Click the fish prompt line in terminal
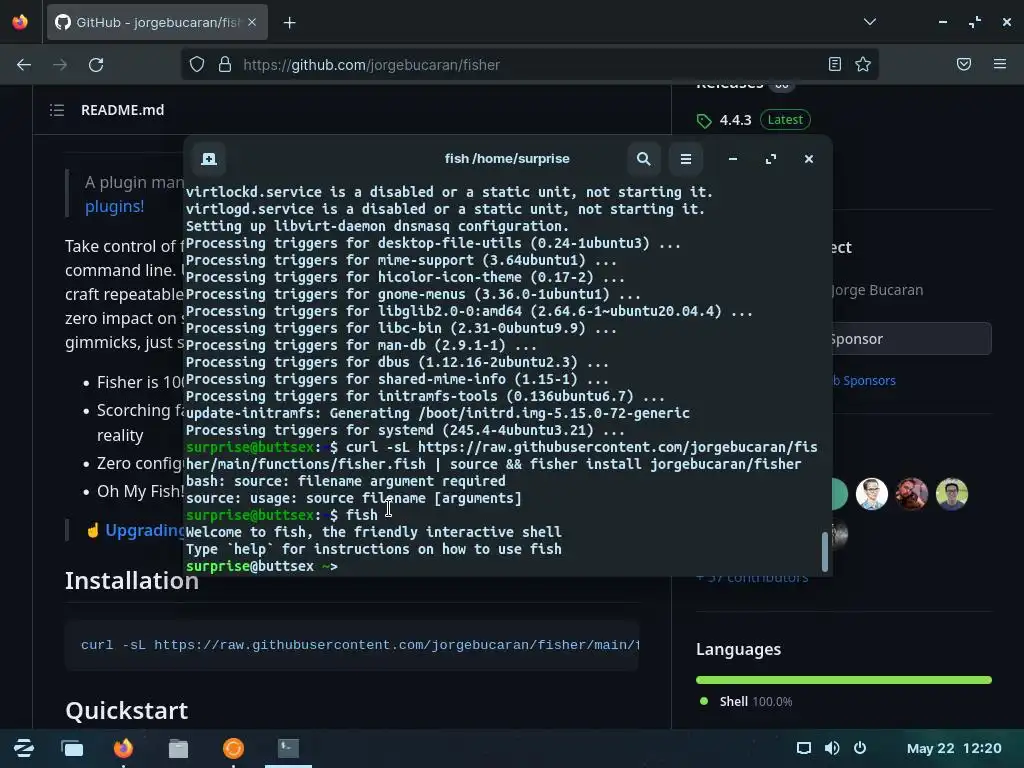Screen dimensions: 1024x768 tap(262, 566)
